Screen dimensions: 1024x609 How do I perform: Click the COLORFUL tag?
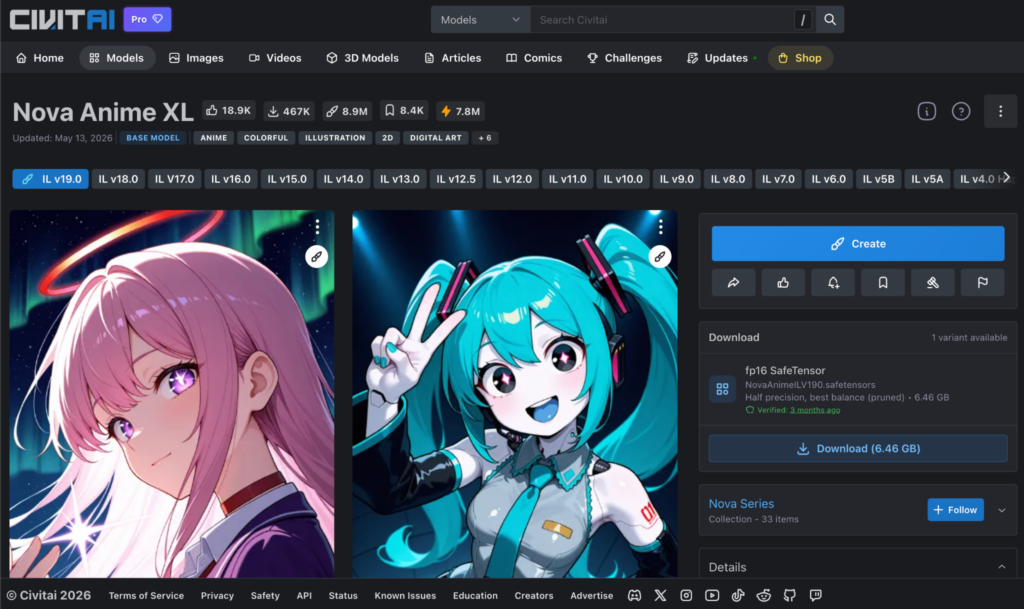point(266,138)
